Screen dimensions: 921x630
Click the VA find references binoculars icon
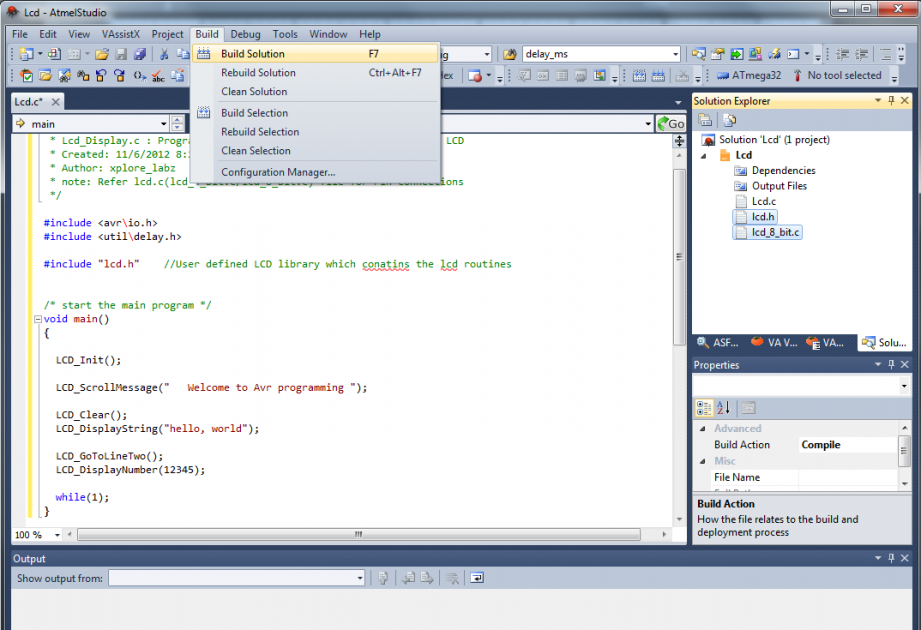83,75
